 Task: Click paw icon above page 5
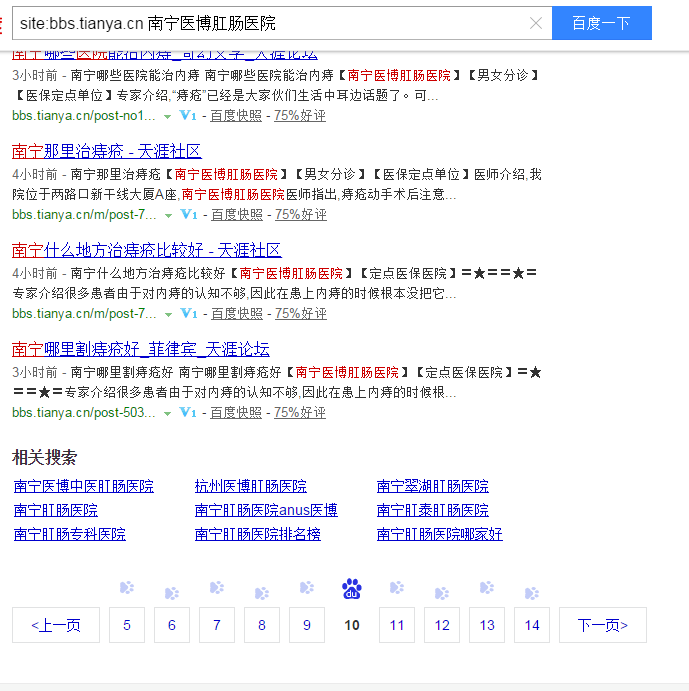point(127,587)
